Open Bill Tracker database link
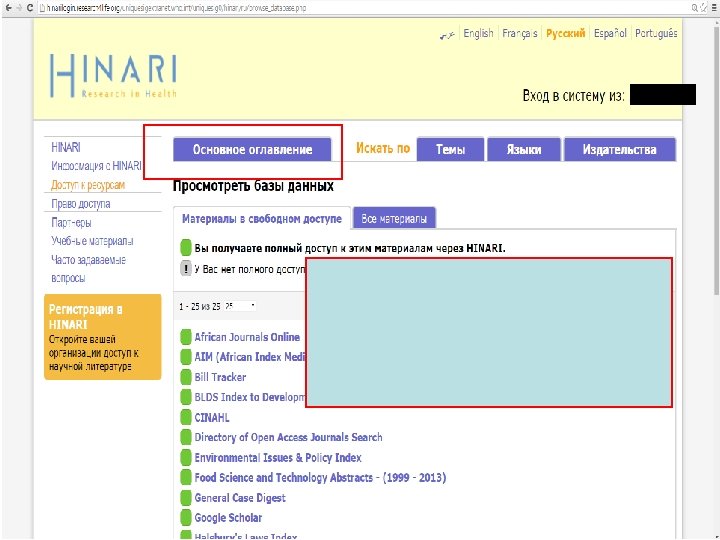 pos(220,377)
